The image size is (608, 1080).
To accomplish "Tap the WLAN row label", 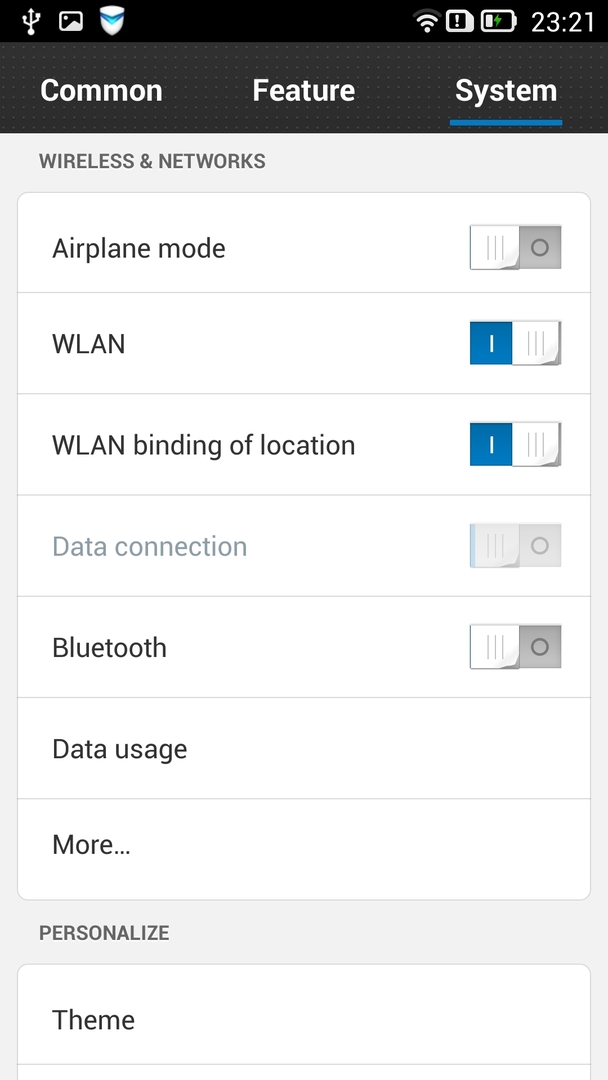I will (89, 344).
